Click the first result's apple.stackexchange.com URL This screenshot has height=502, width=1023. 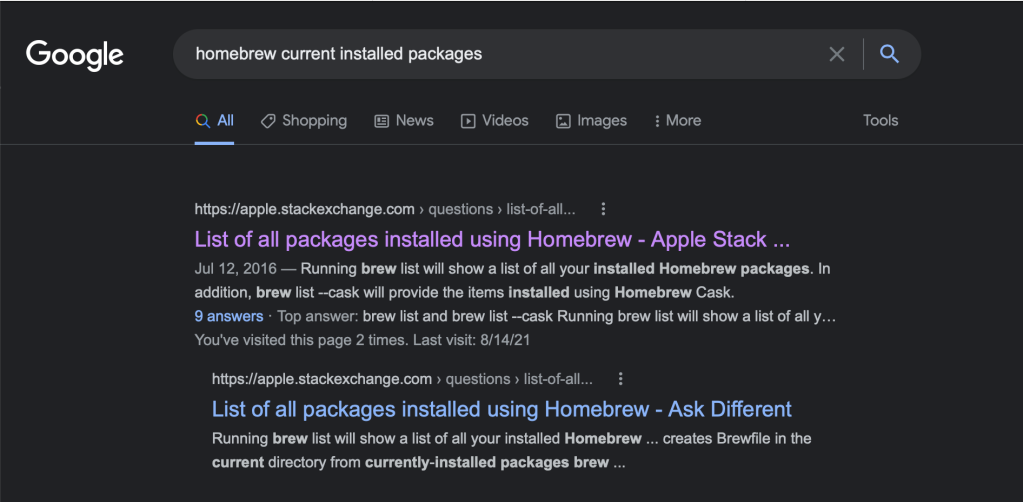[x=304, y=209]
